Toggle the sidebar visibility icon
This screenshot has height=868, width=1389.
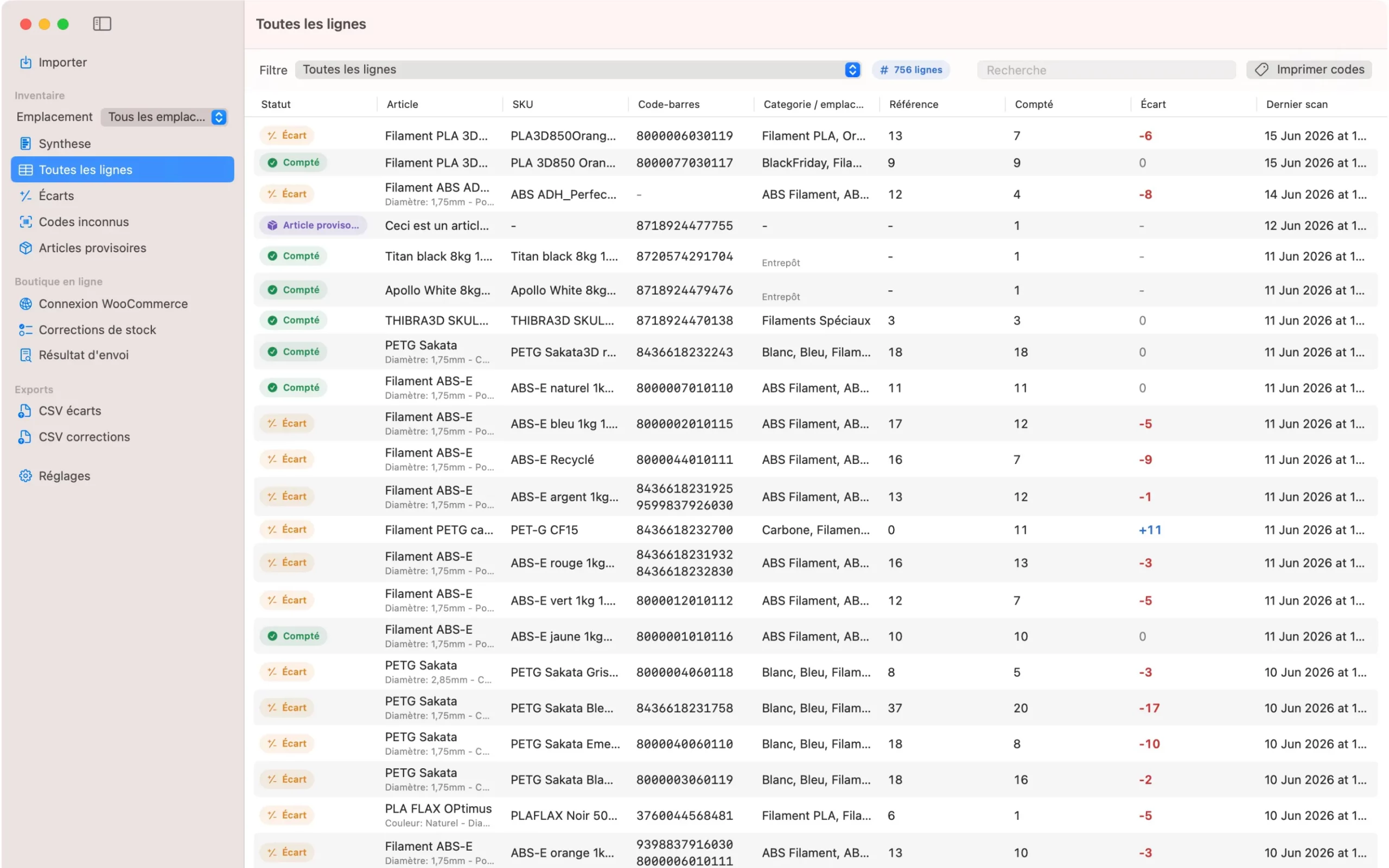click(102, 23)
